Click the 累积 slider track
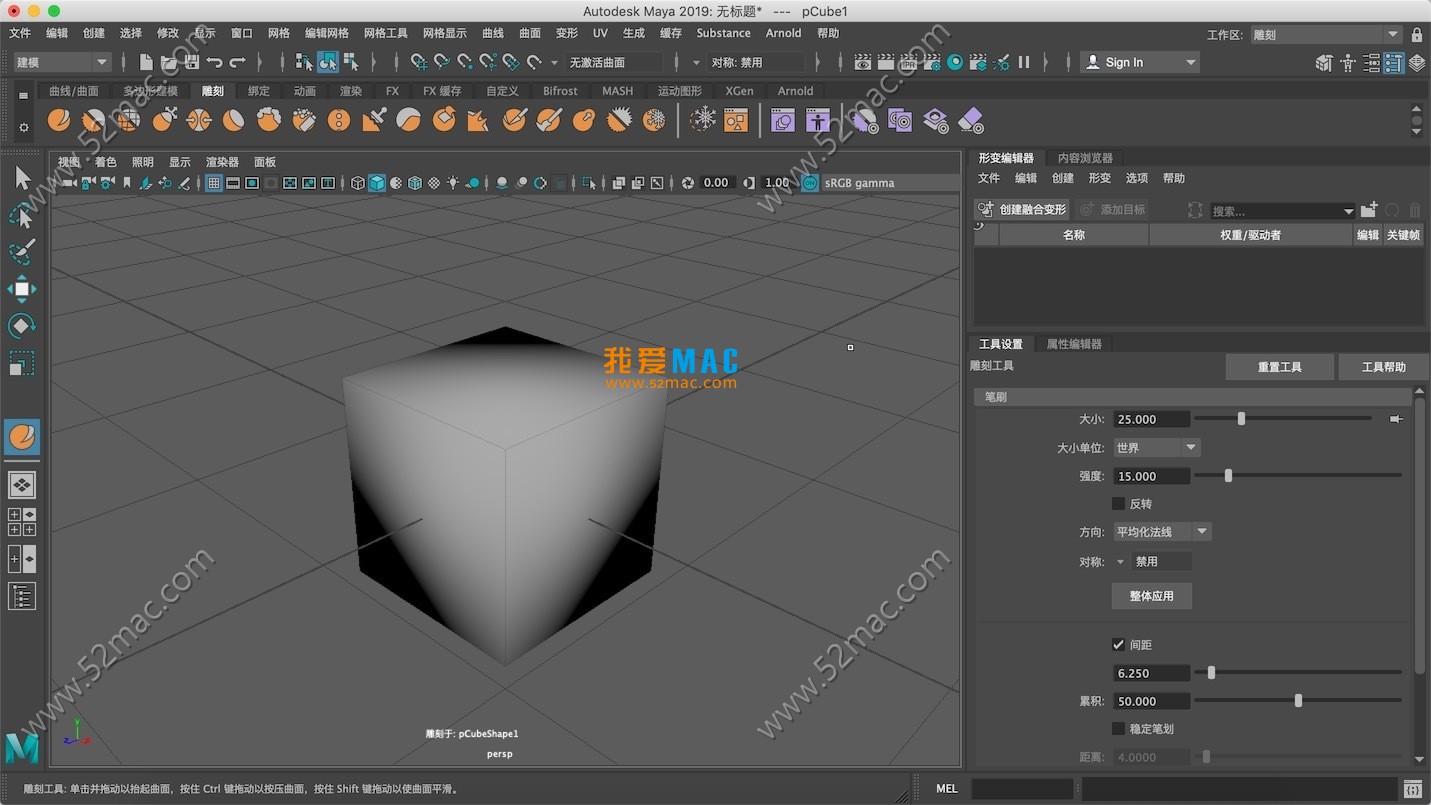 (1298, 701)
